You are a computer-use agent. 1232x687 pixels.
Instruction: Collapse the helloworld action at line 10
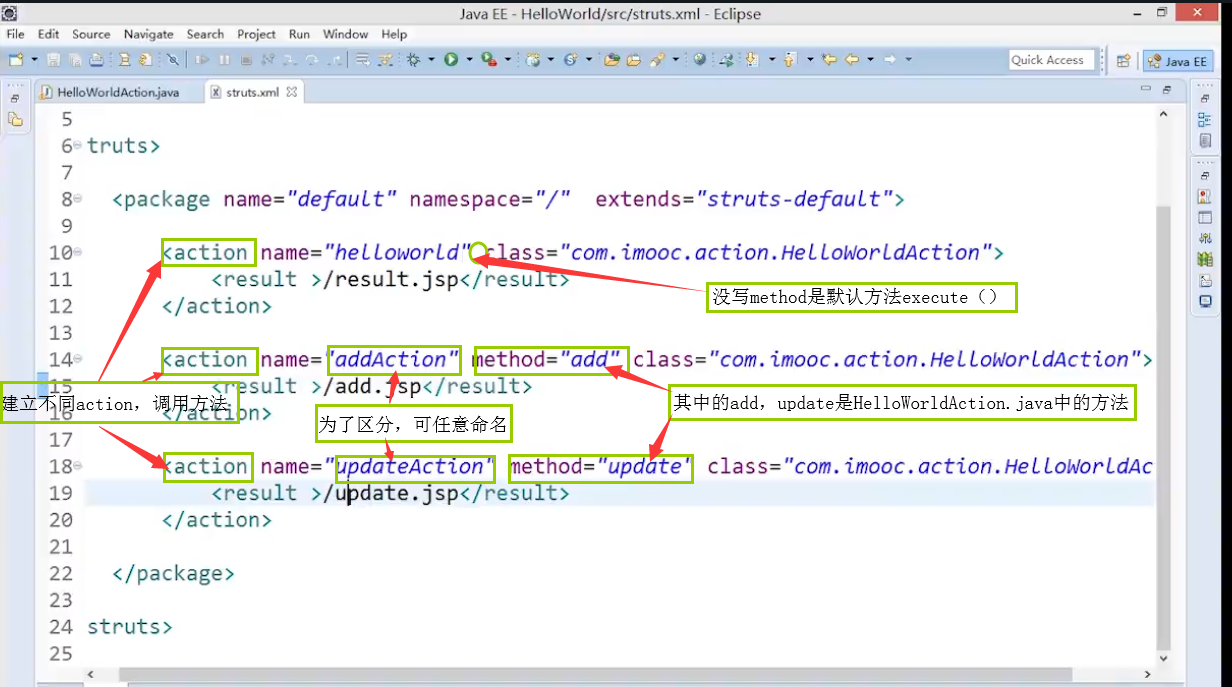[x=78, y=253]
